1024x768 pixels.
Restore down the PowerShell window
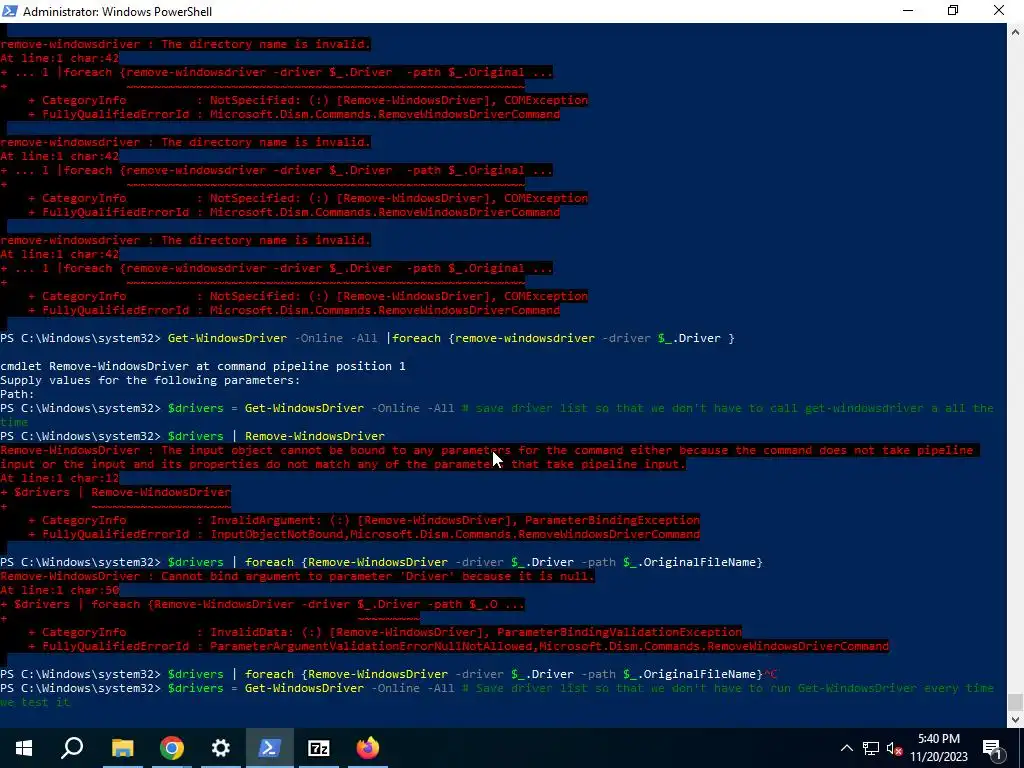point(953,11)
